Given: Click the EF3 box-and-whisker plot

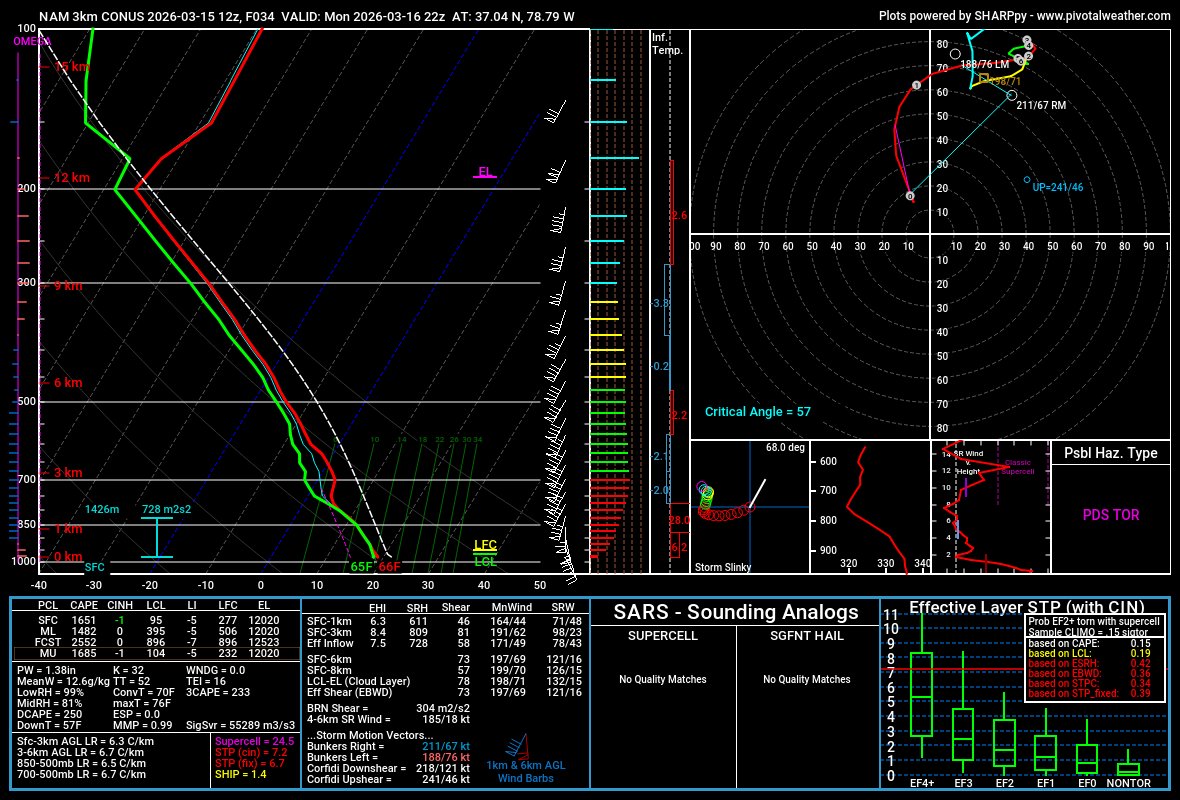Looking at the screenshot, I should [x=963, y=712].
